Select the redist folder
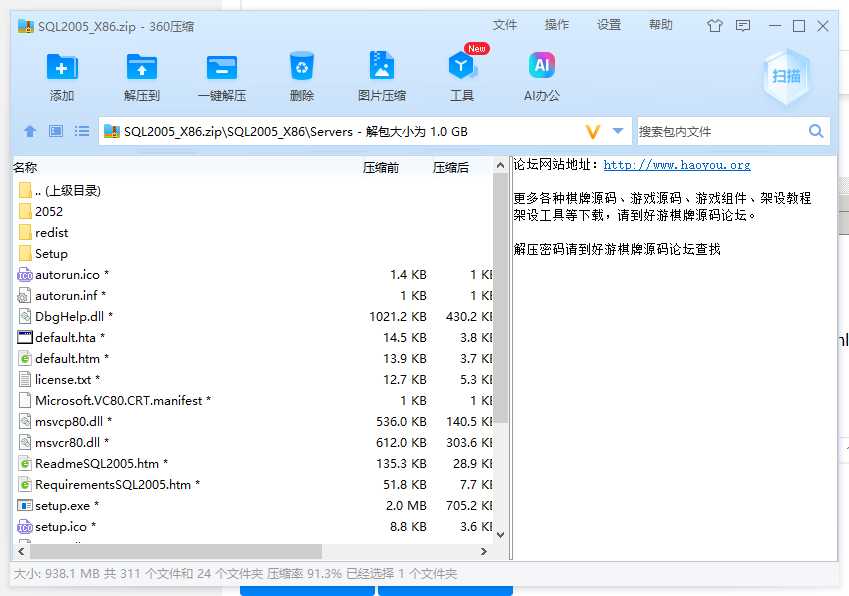Image resolution: width=849 pixels, height=596 pixels. tap(253, 233)
